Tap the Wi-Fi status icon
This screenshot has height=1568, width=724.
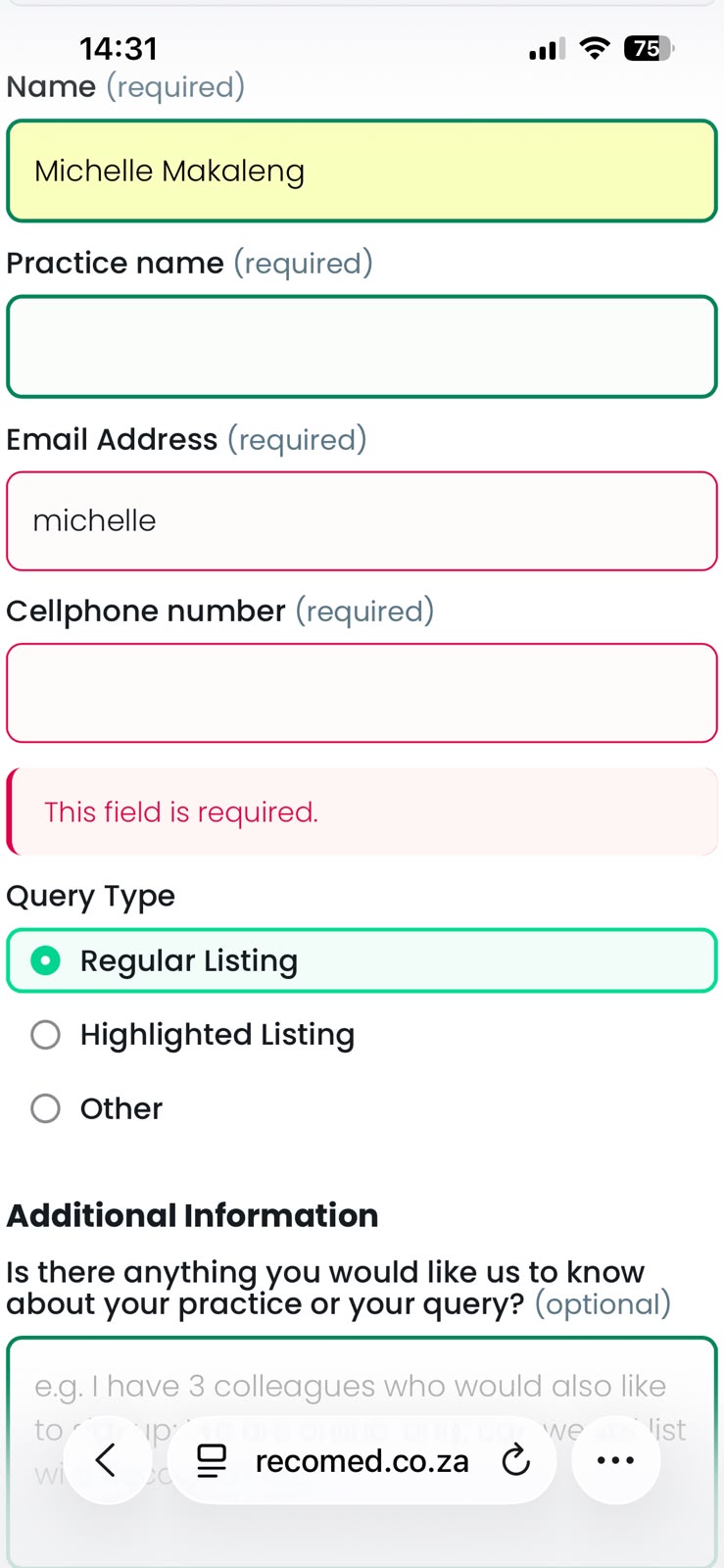click(595, 48)
